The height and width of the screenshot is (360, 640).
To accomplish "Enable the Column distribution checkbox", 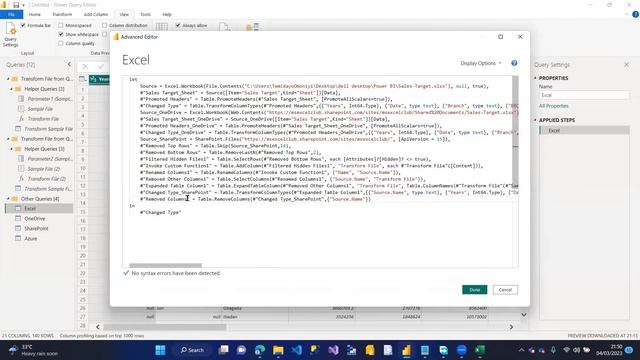I will pos(104,25).
